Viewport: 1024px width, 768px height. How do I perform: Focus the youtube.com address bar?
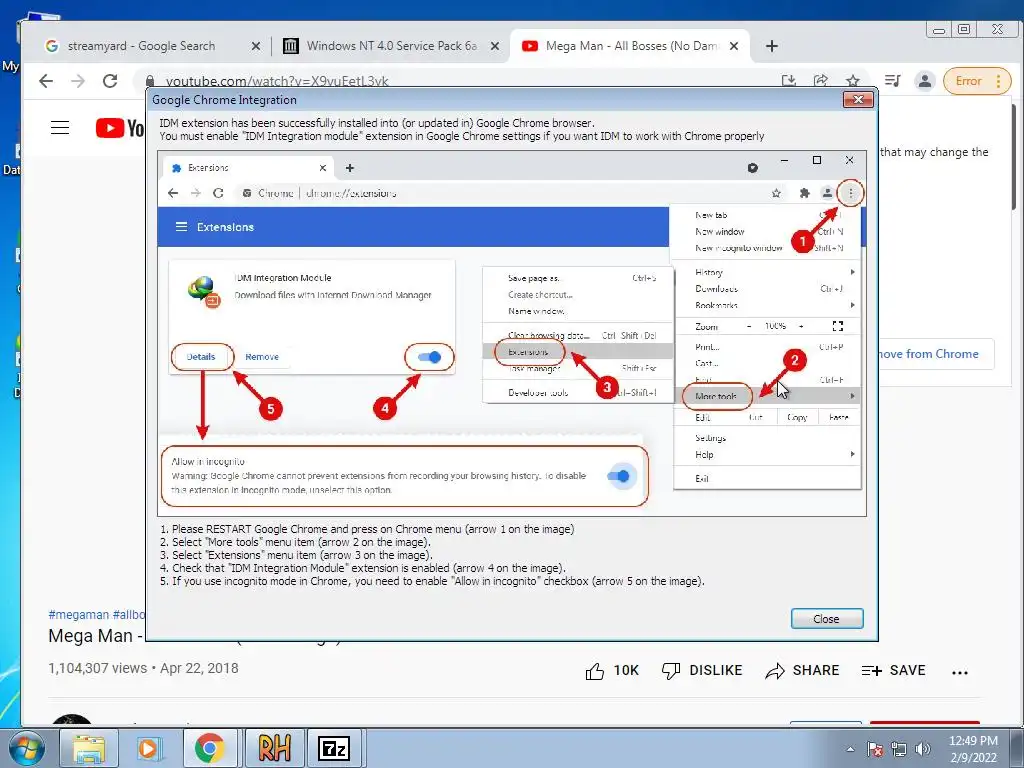point(457,81)
